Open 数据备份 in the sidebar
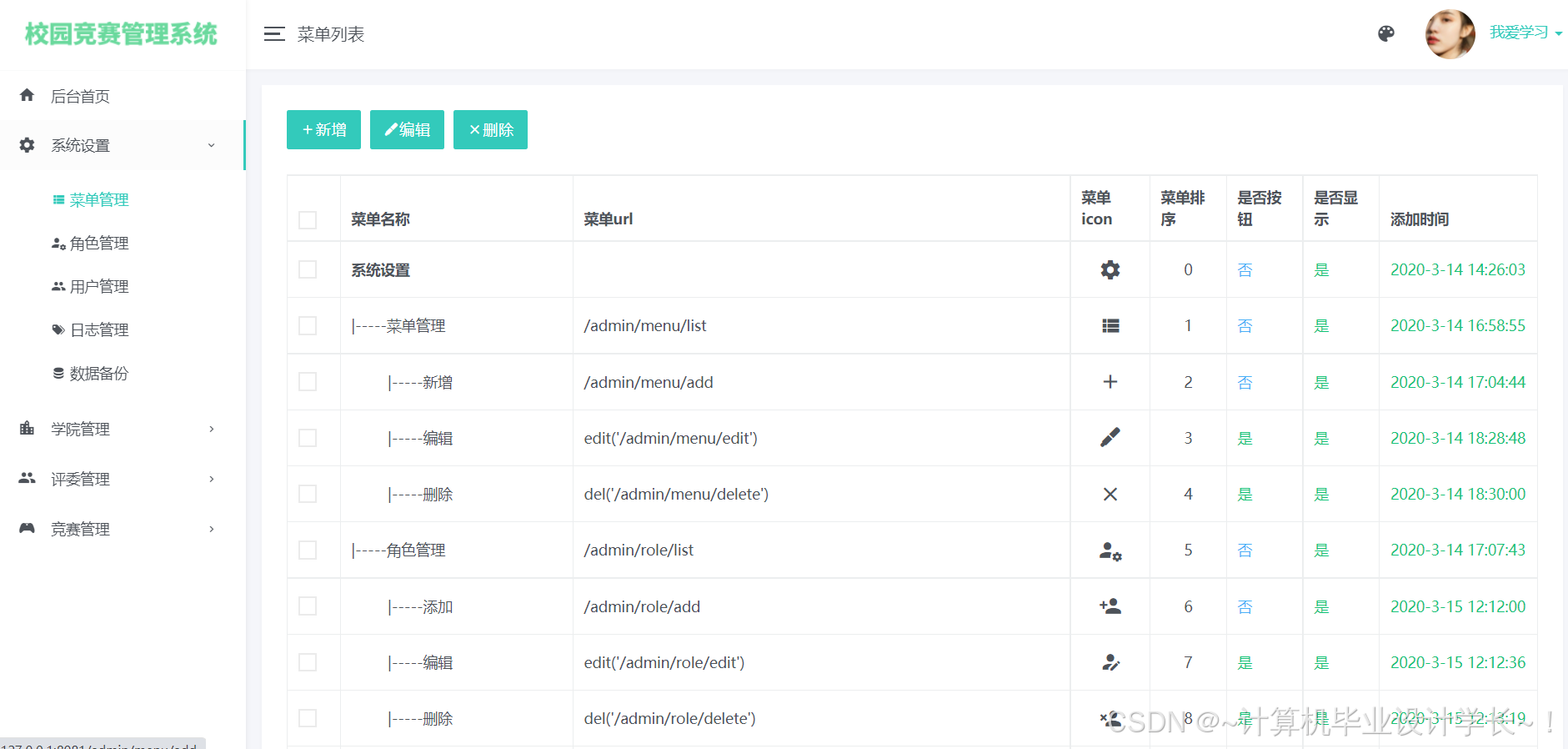 [x=91, y=373]
